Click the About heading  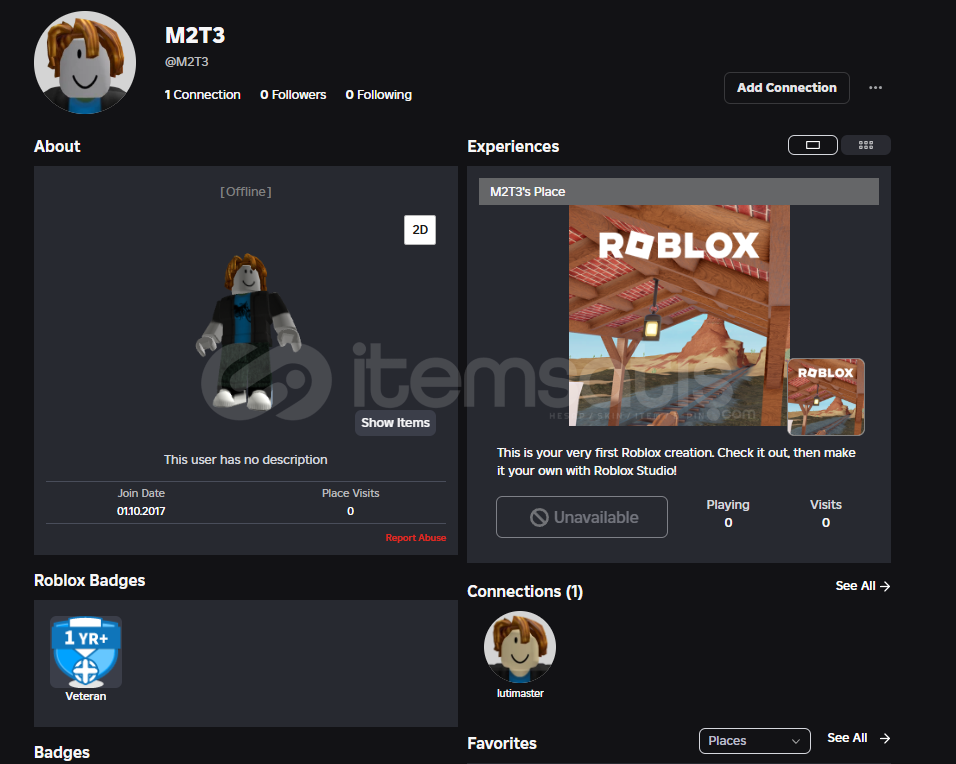coord(57,146)
